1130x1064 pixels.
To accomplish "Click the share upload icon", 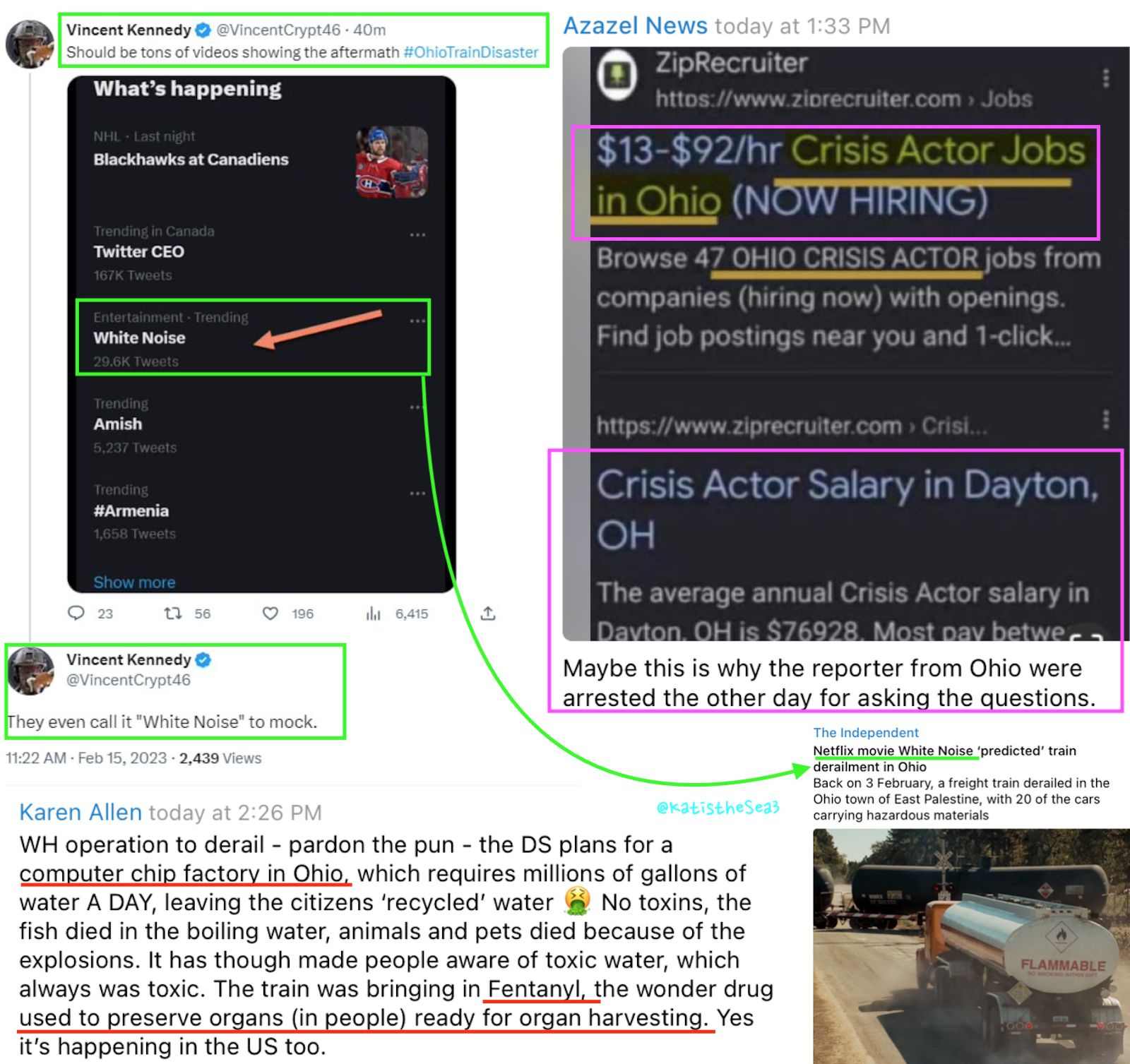I will click(488, 613).
